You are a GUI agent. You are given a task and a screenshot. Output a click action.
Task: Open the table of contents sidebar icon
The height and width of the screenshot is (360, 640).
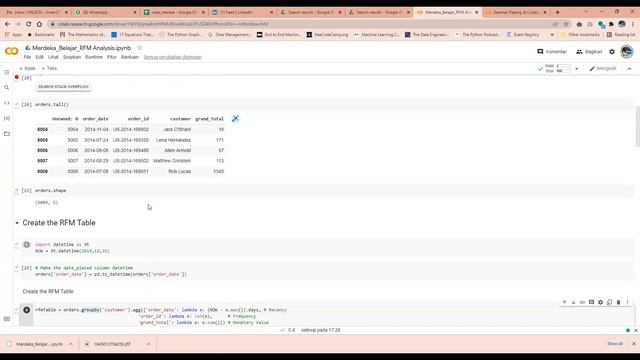7,72
